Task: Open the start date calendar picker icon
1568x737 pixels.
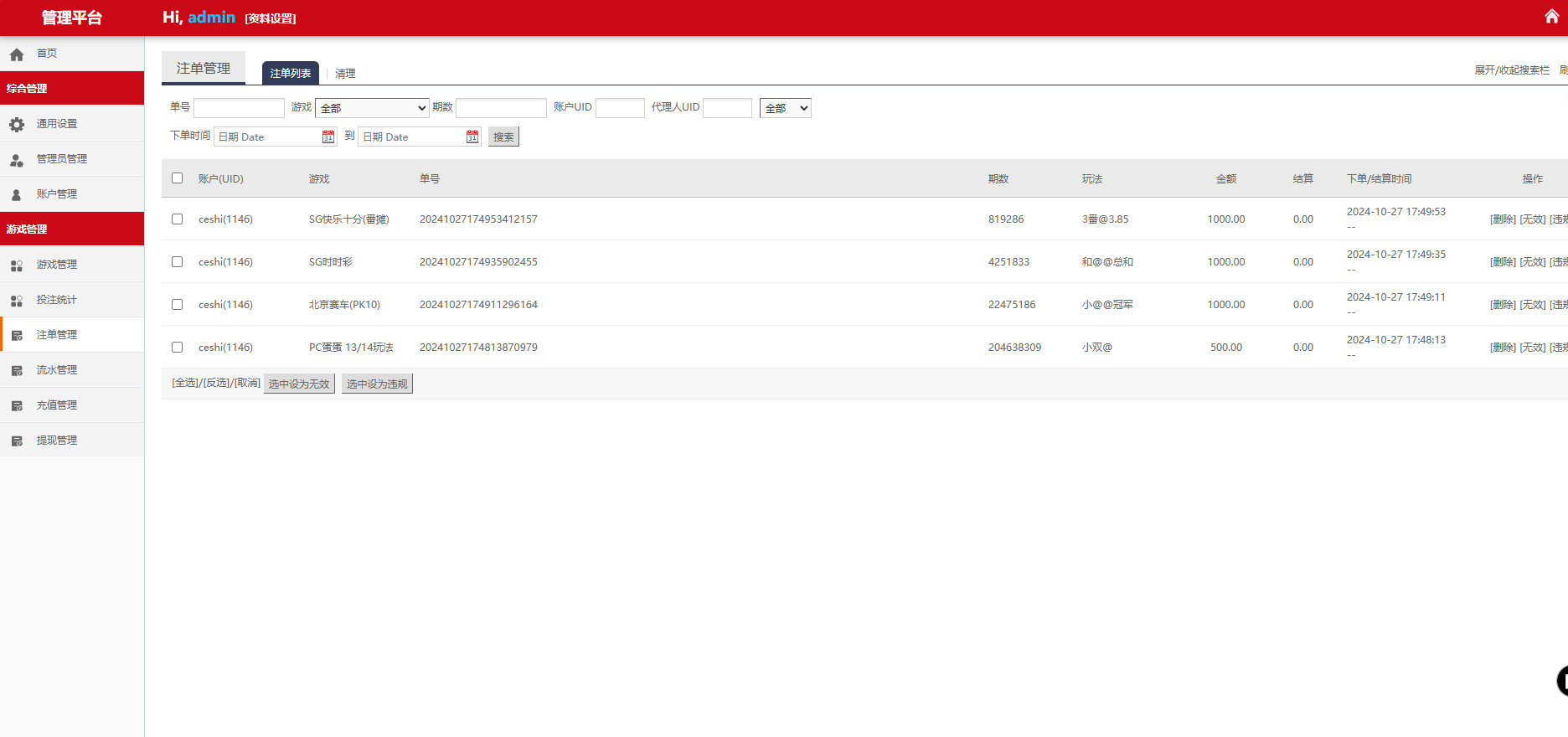Action: point(328,137)
